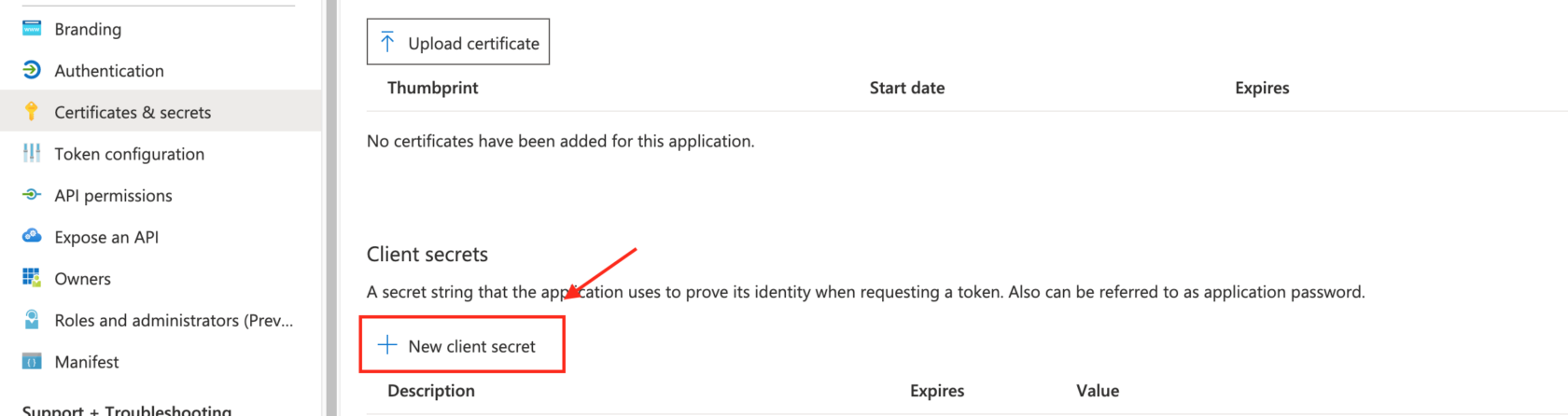Click the API permissions icon
The image size is (1568, 416).
tap(32, 195)
